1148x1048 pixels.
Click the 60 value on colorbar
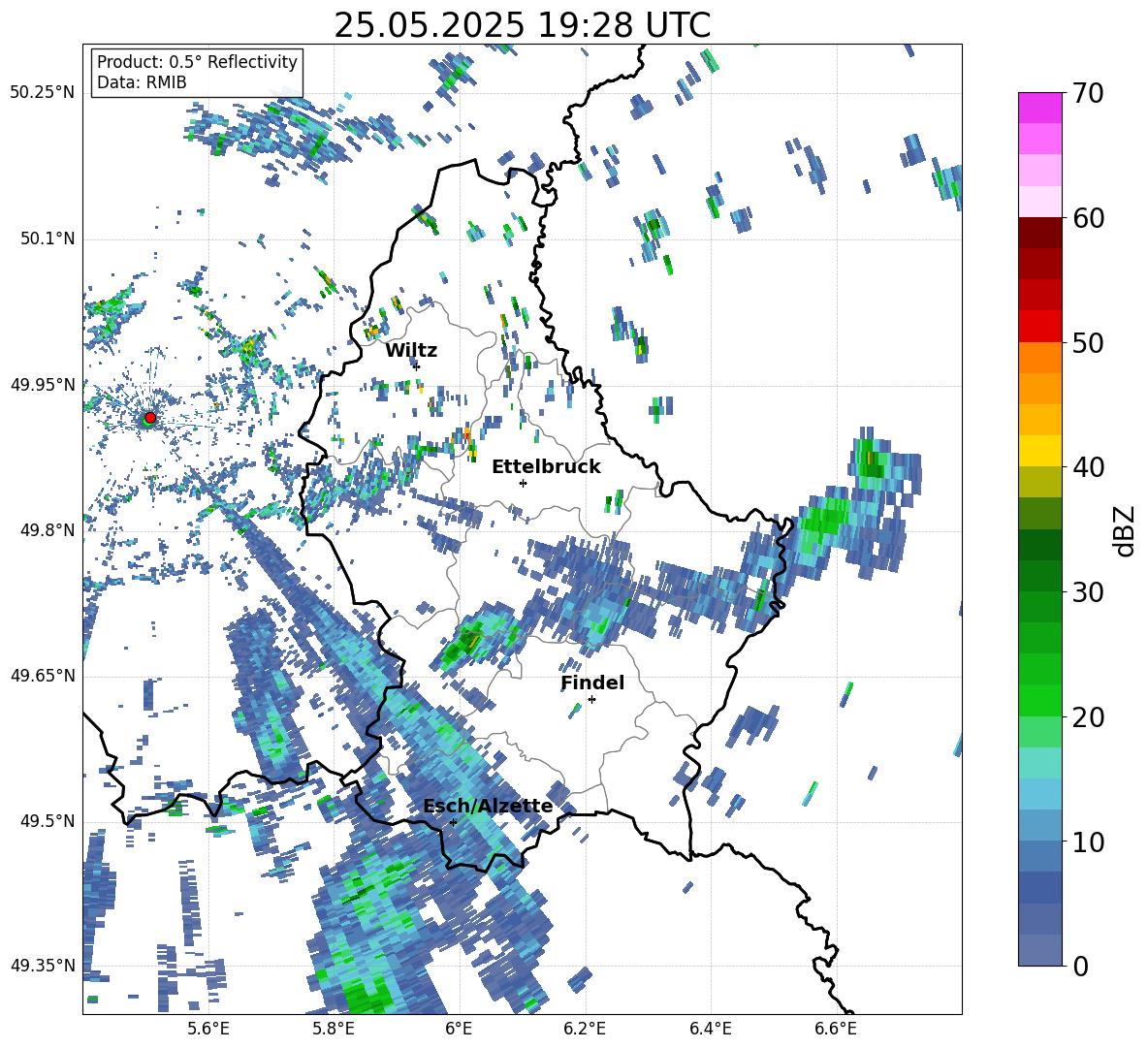[1089, 218]
